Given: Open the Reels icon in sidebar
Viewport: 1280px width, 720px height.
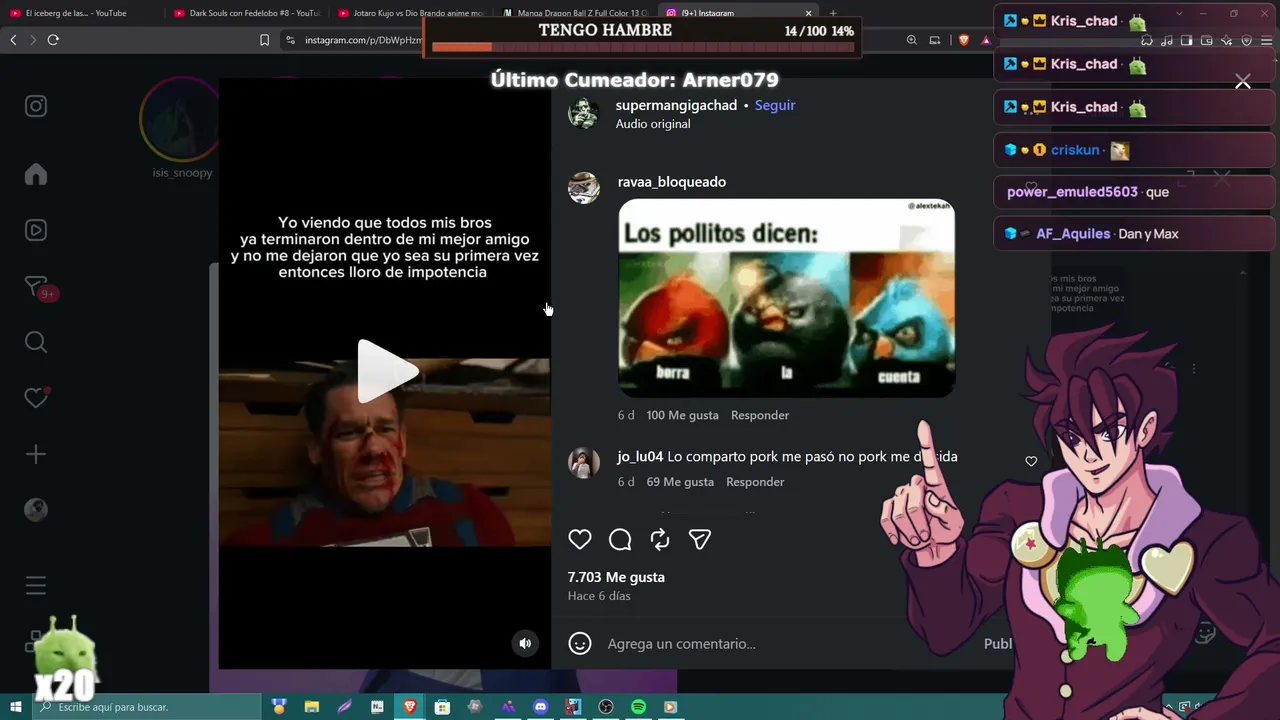Looking at the screenshot, I should point(36,230).
